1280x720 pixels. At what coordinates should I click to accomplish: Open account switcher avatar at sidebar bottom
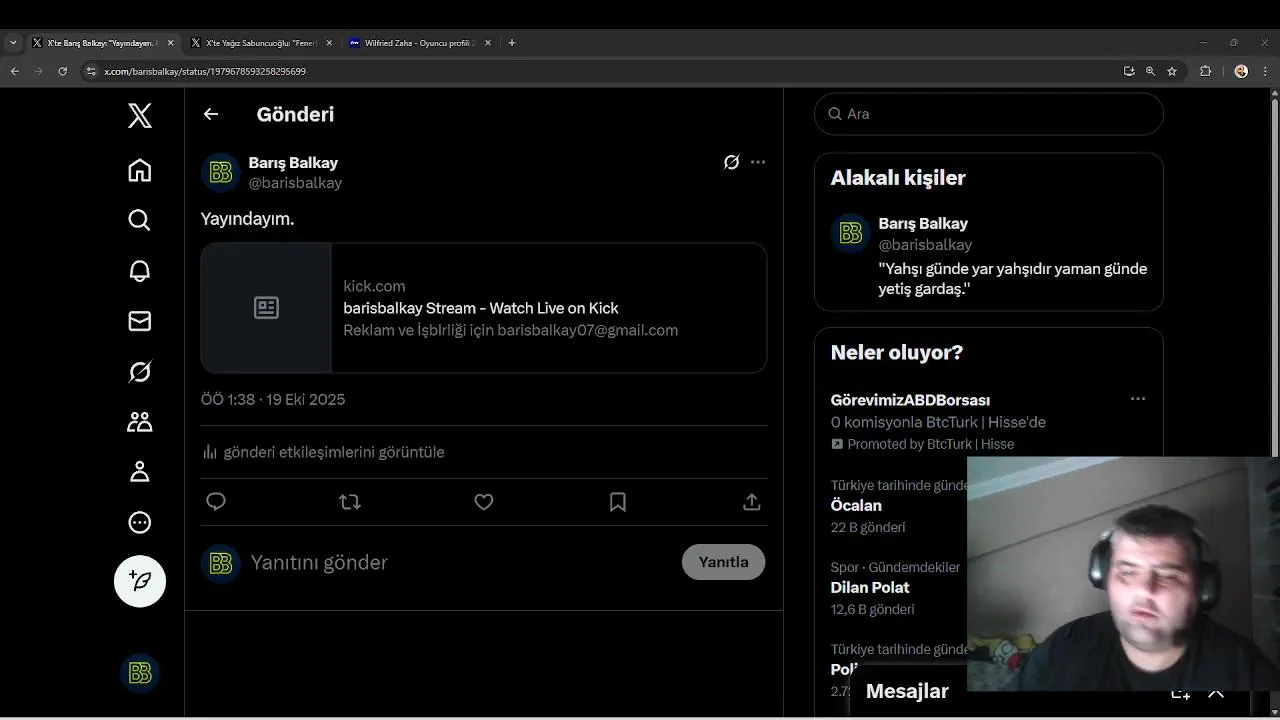(x=140, y=673)
